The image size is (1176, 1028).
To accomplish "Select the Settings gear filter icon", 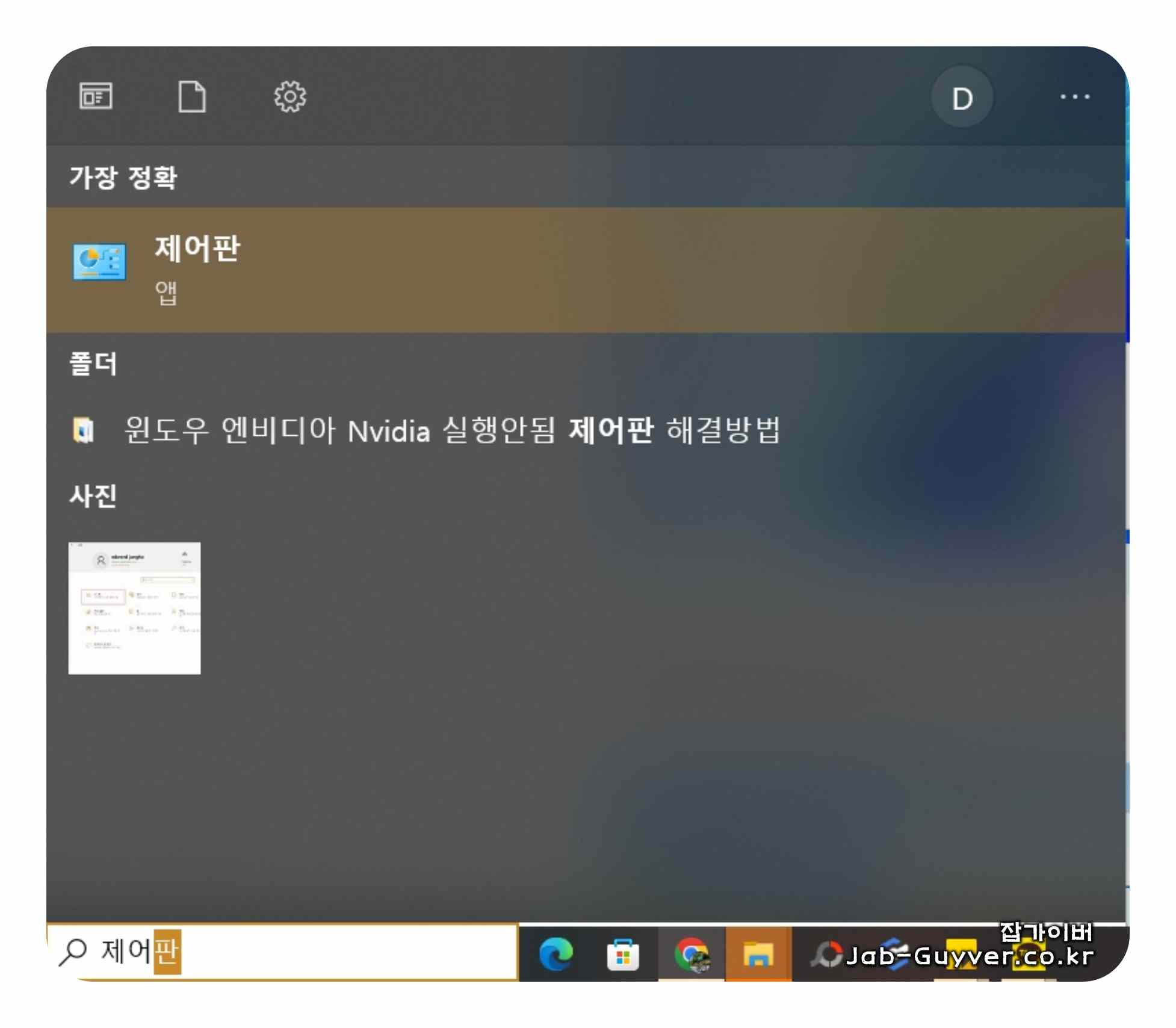I will coord(289,96).
